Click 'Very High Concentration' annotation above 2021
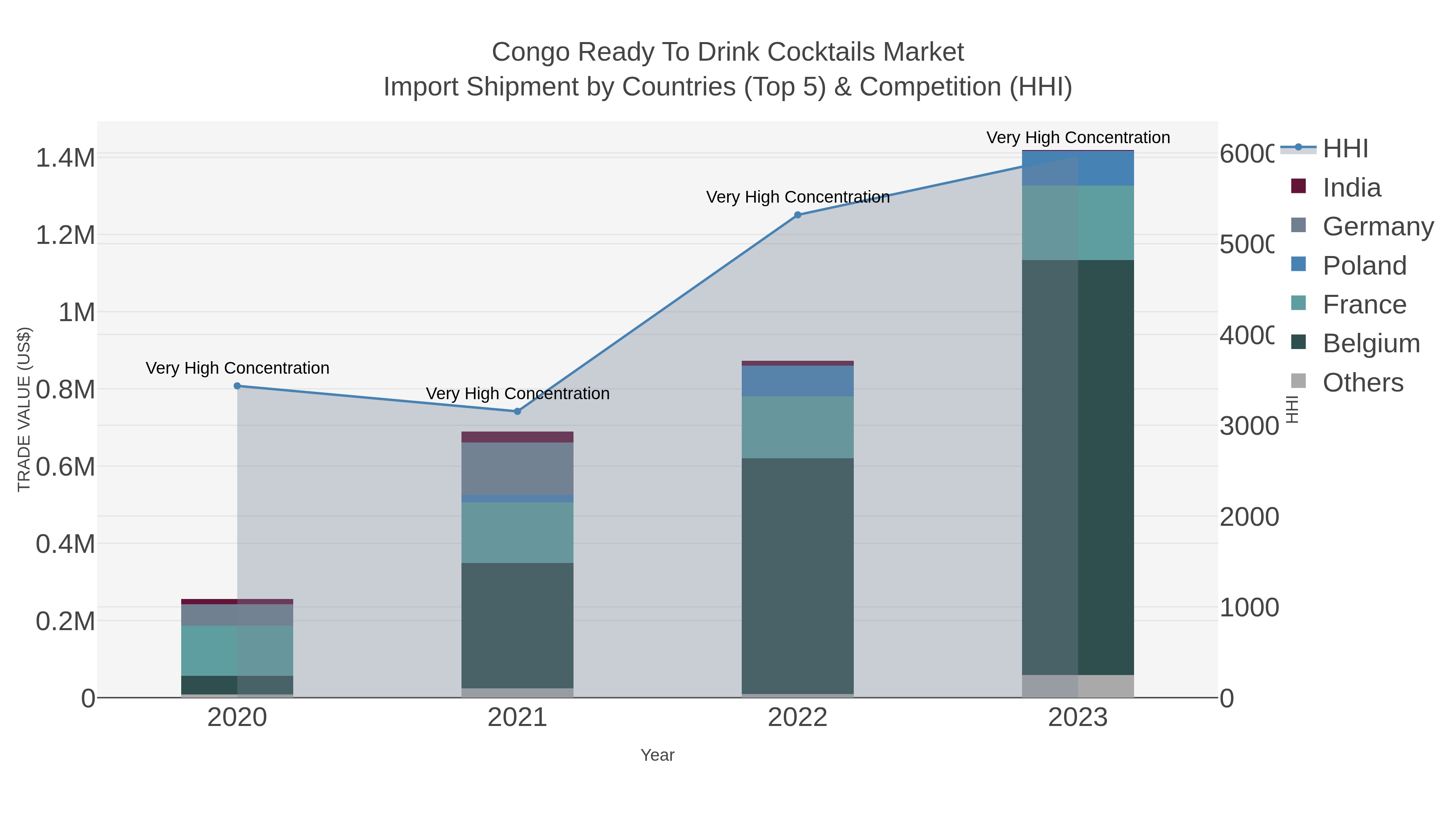The height and width of the screenshot is (819, 1456). tap(518, 394)
